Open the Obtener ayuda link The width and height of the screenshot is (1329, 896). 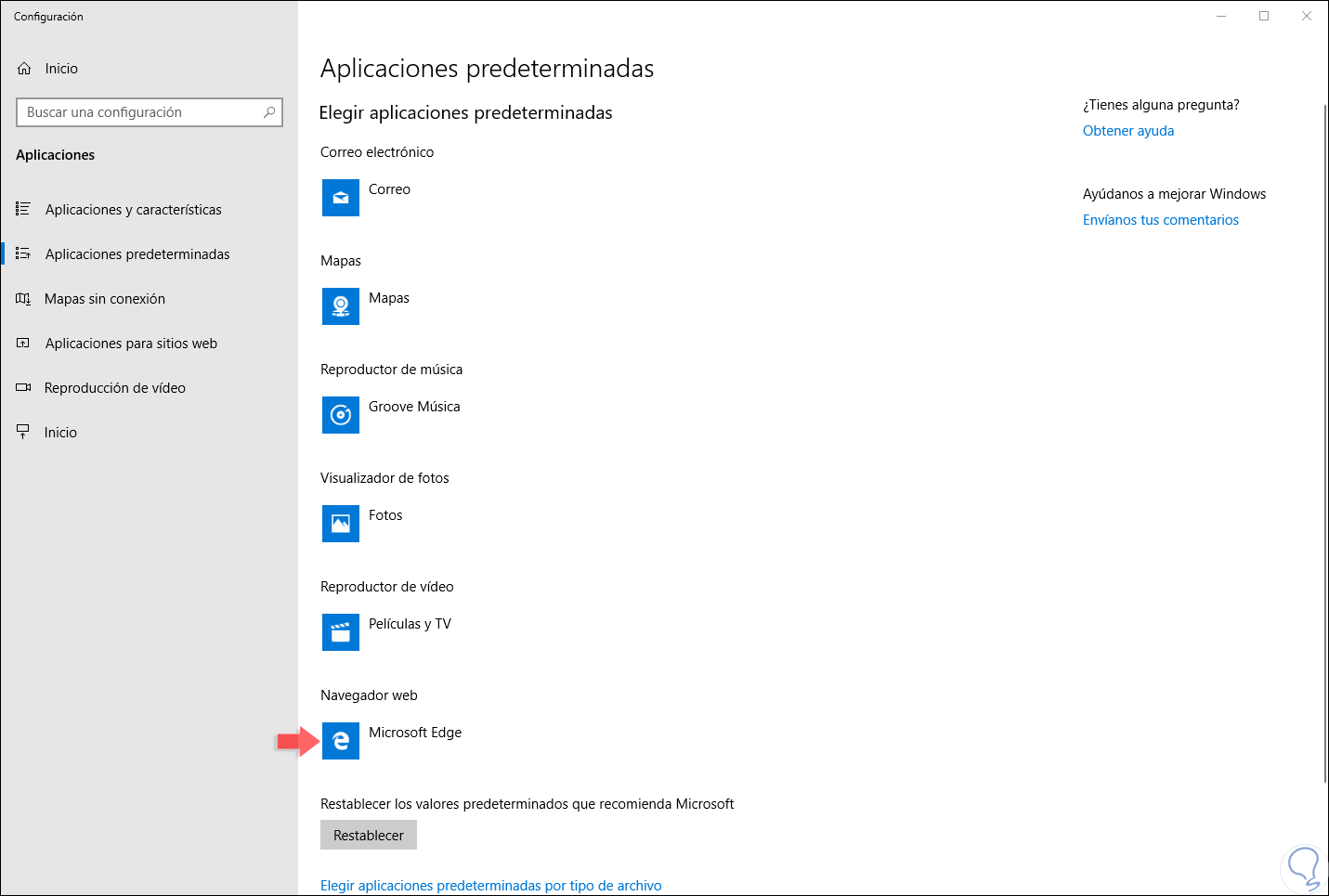tap(1128, 131)
